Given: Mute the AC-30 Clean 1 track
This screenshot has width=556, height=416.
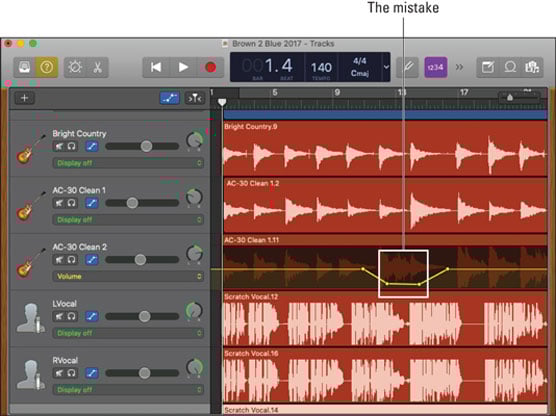Looking at the screenshot, I should click(59, 203).
